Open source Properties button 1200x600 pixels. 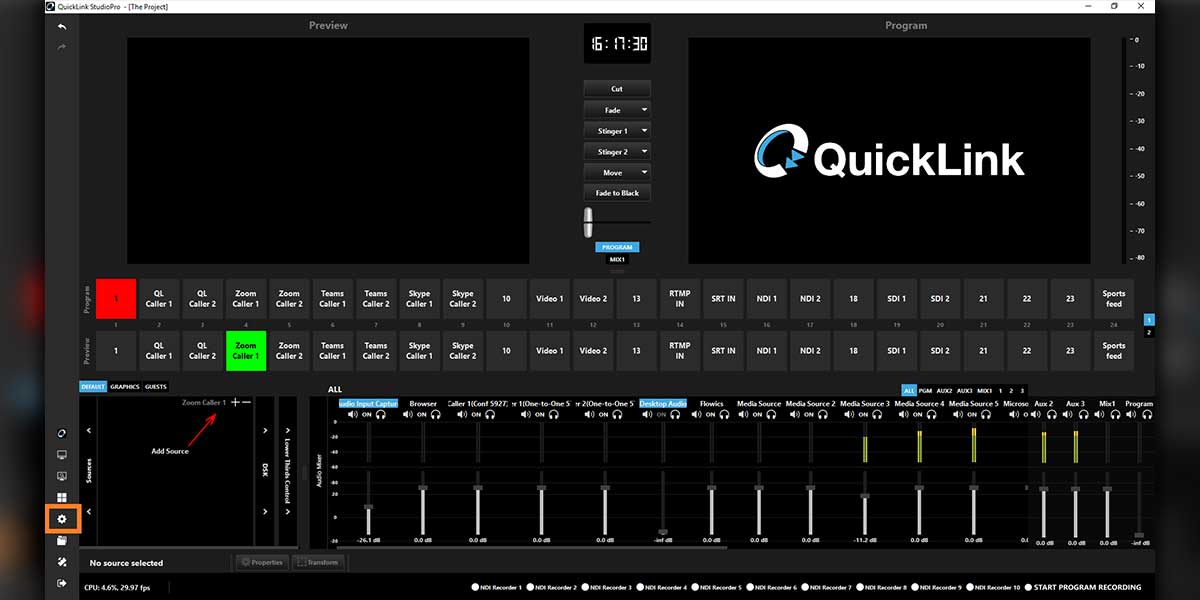pyautogui.click(x=263, y=562)
